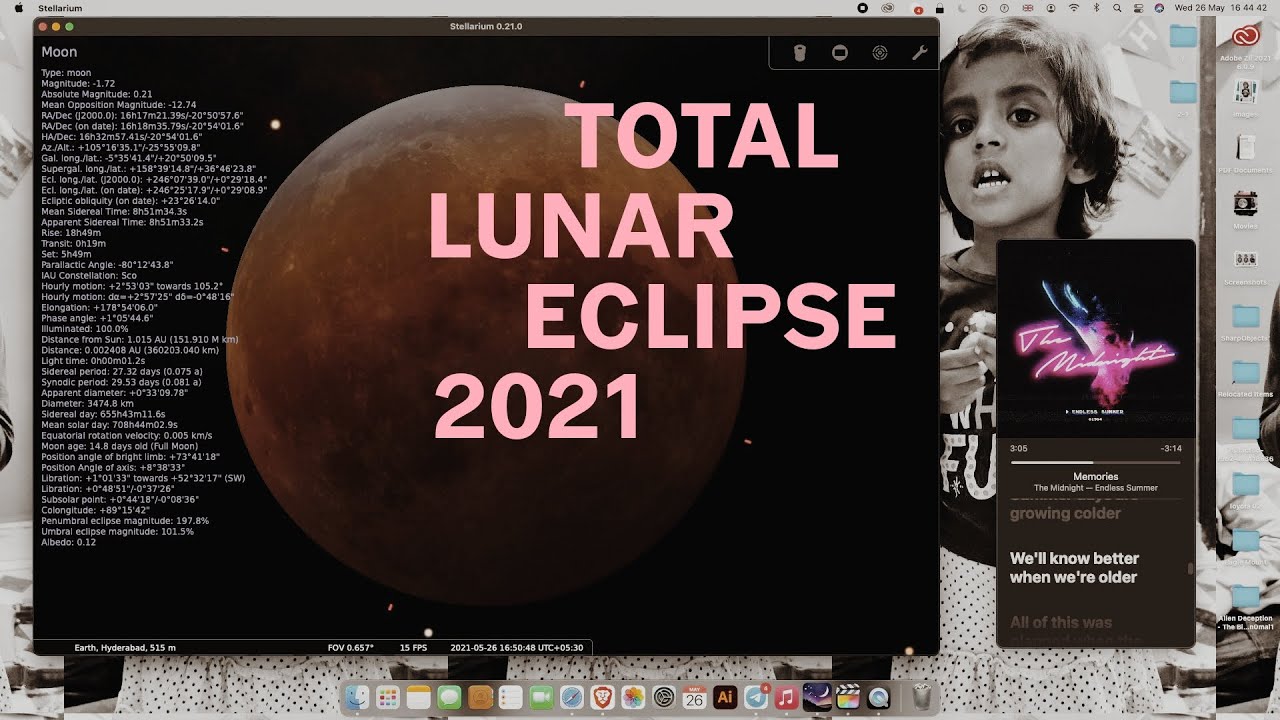
Task: Click lyric line "We'll know better"
Action: [x=1074, y=558]
